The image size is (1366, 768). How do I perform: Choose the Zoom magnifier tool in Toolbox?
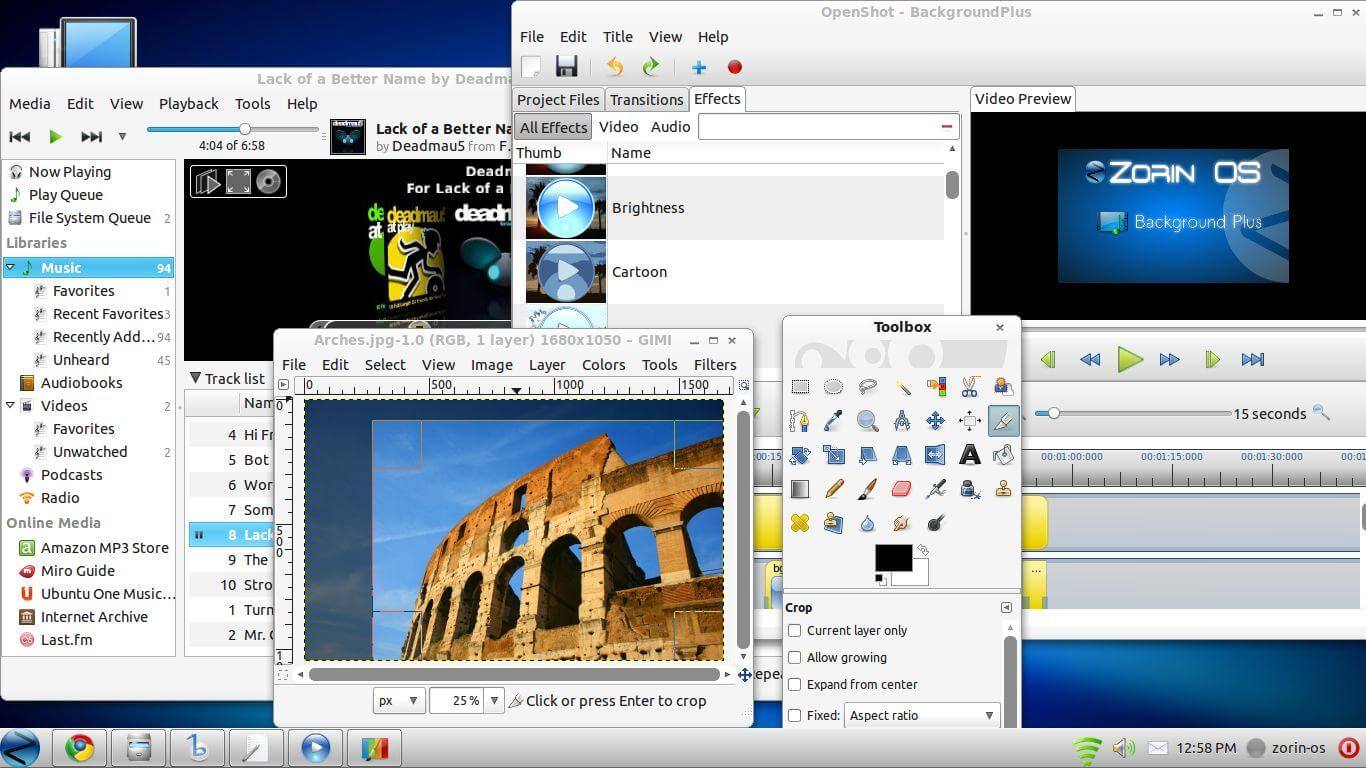[867, 421]
